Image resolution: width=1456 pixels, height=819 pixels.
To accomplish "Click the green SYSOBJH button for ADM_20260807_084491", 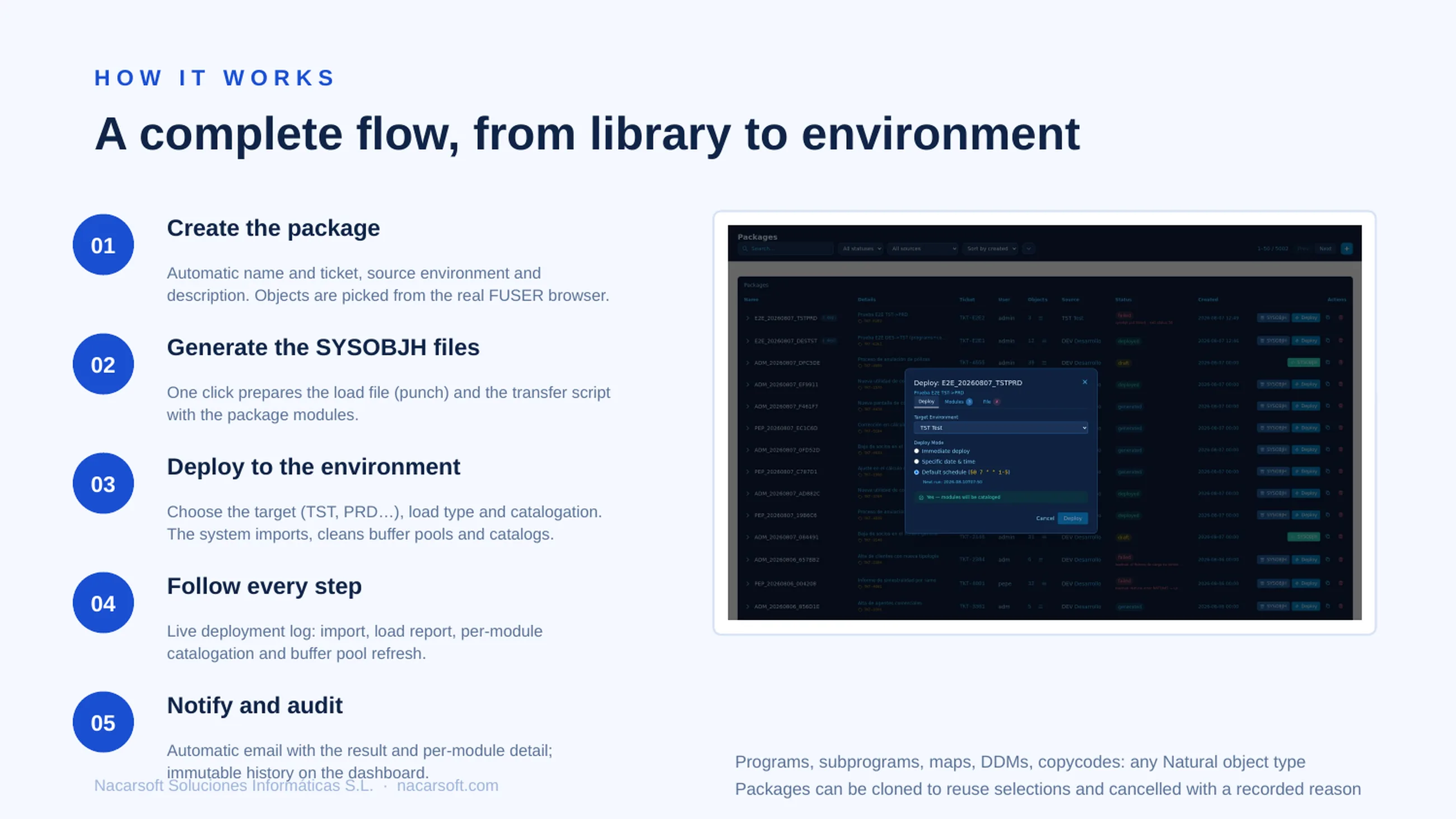I will click(1303, 537).
